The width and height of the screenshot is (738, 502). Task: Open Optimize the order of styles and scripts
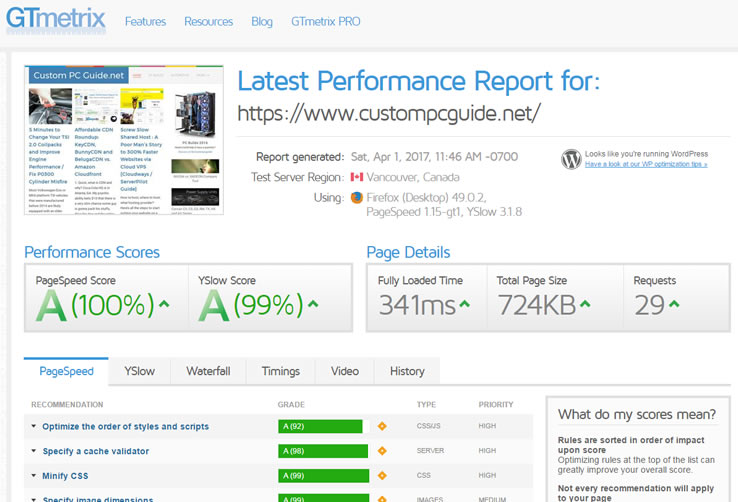pos(125,427)
